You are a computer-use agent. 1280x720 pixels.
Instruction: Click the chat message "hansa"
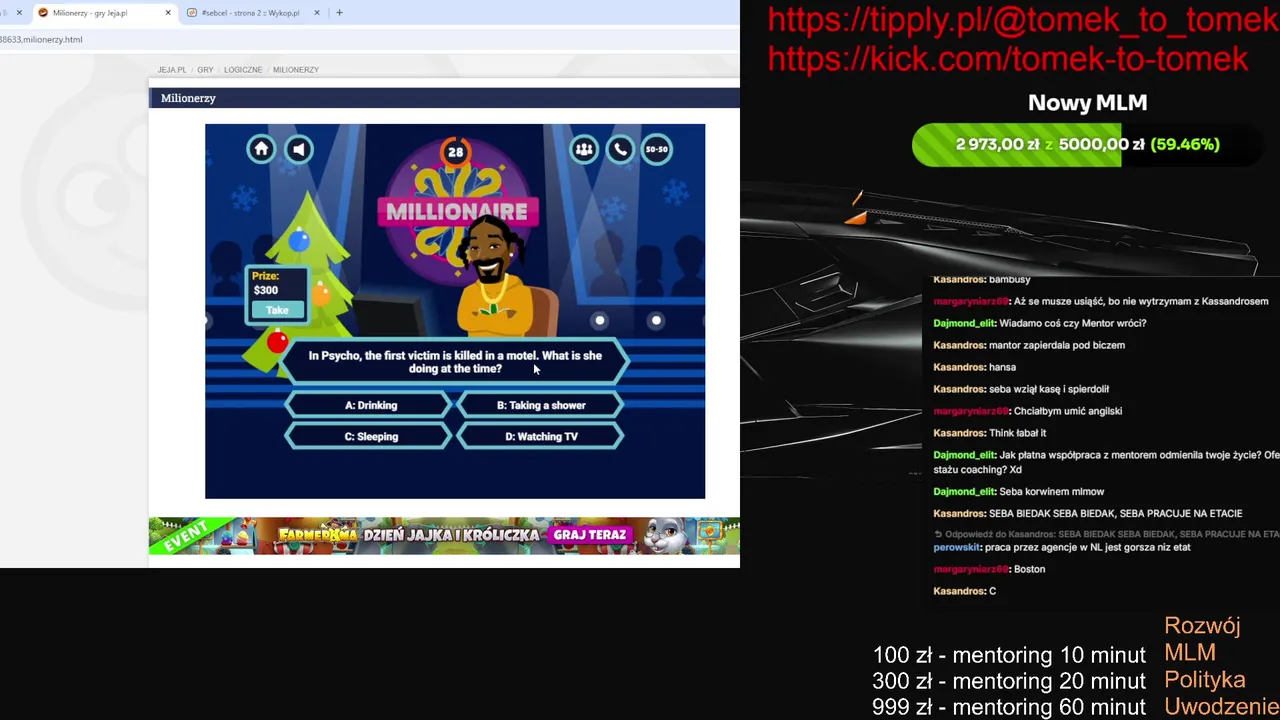click(x=1003, y=367)
